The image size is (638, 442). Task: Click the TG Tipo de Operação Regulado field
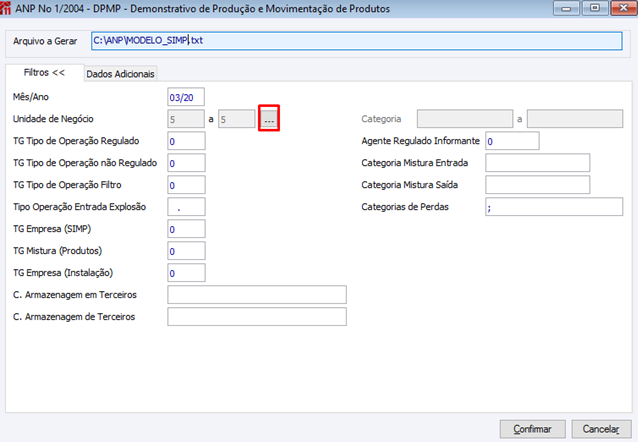click(x=186, y=141)
